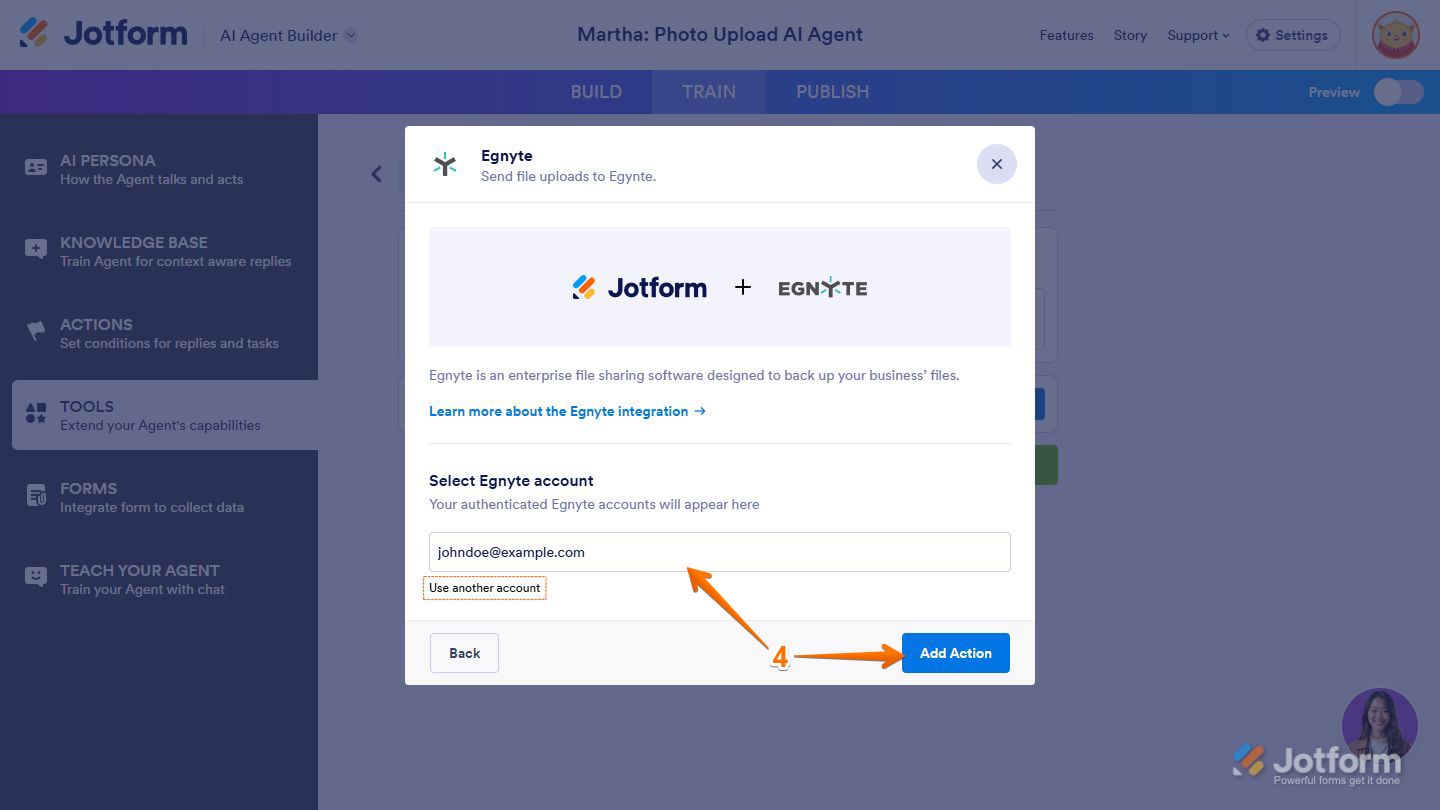Switch to the BUILD tab

coord(596,92)
